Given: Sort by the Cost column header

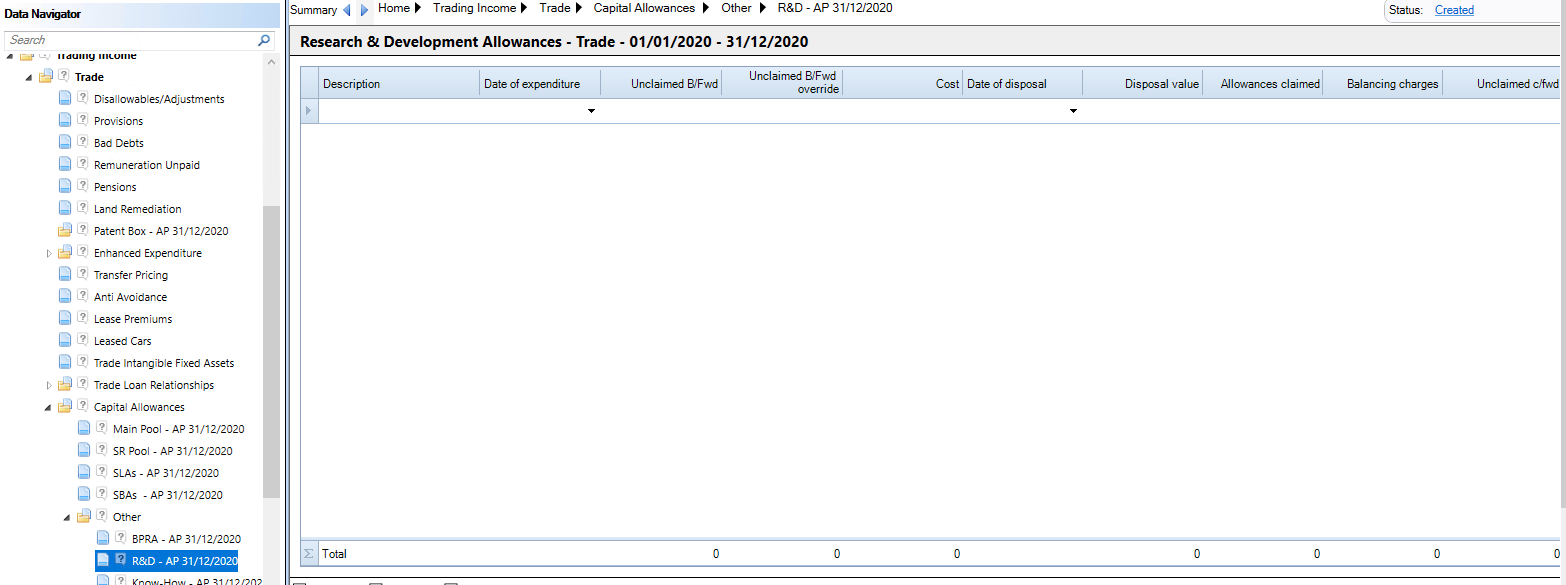Looking at the screenshot, I should (x=902, y=84).
